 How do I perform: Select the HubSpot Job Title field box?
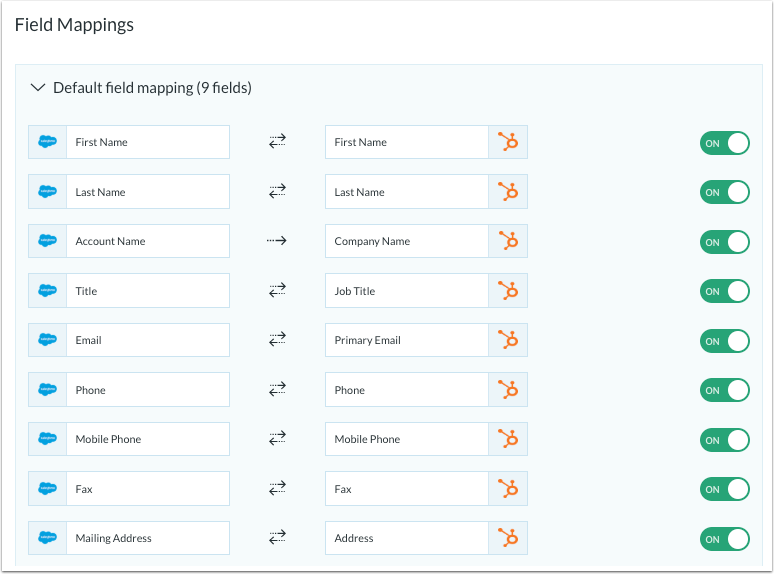pyautogui.click(x=407, y=291)
